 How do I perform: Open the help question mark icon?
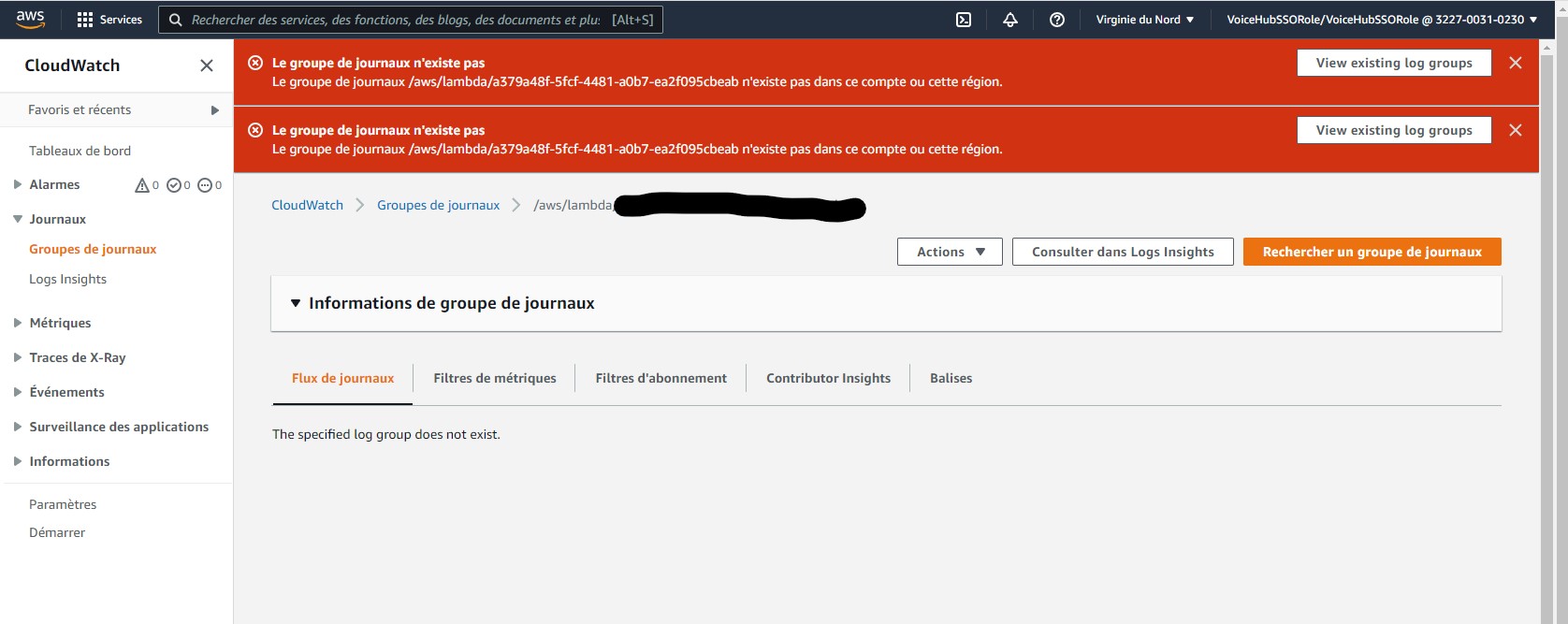coord(1057,20)
